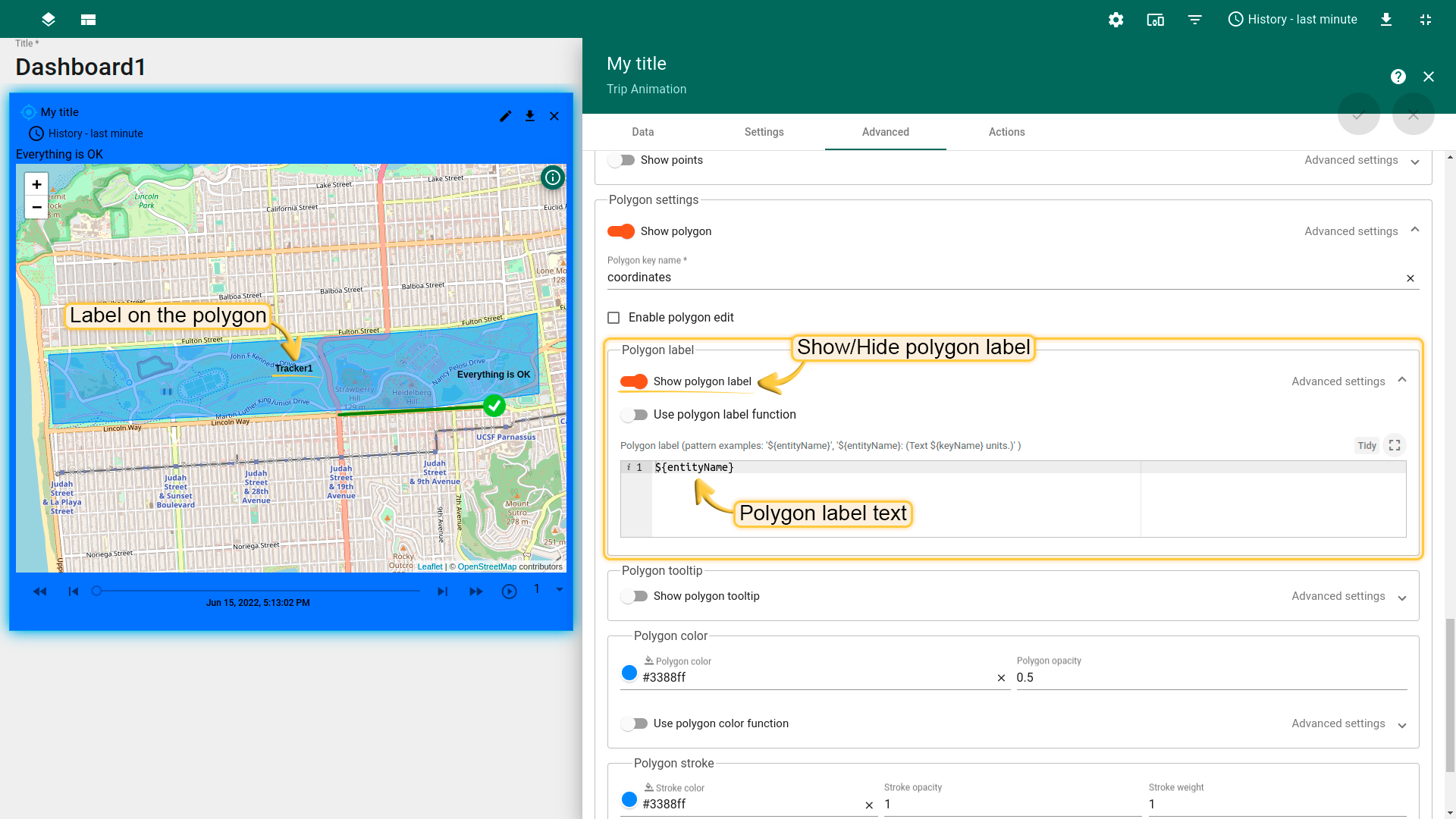Play the trip animation
Screen dimensions: 1456x819
coord(510,591)
